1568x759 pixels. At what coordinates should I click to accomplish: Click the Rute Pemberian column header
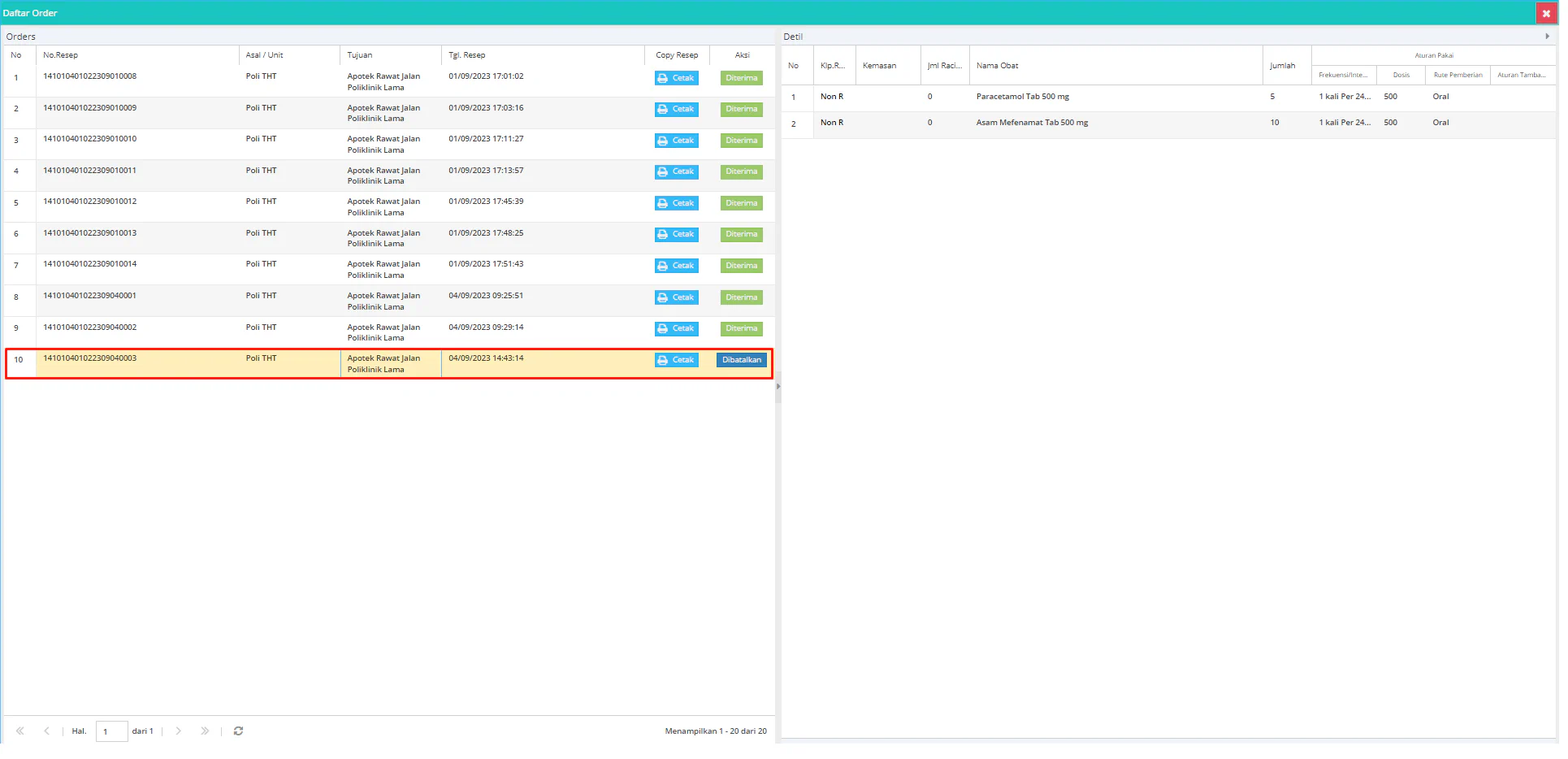[1458, 75]
